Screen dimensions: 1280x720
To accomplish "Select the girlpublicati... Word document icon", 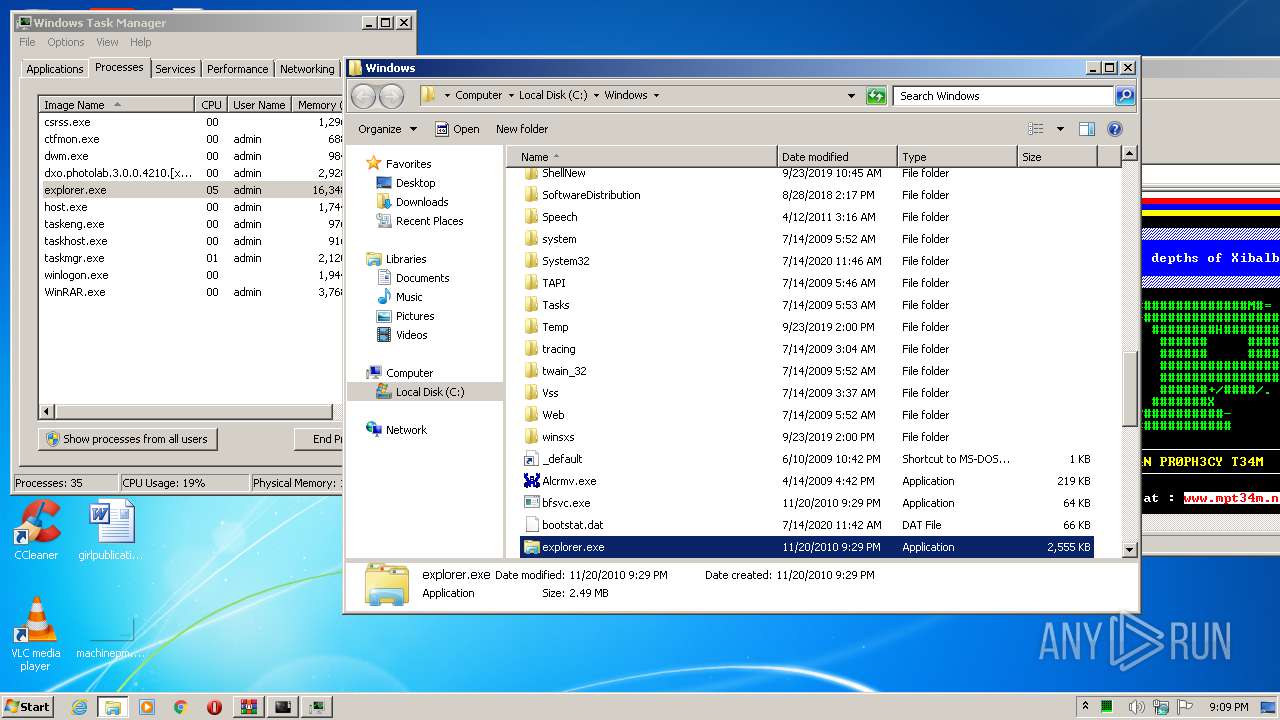I will 109,530.
